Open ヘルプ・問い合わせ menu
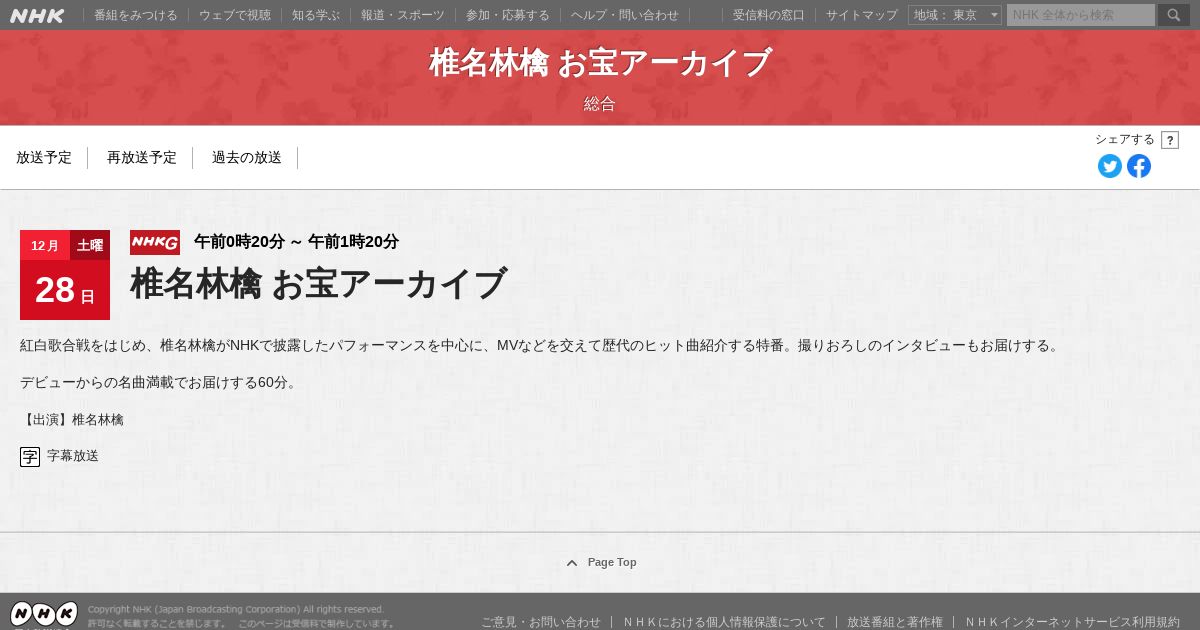Screen dimensions: 1200x630 [x=625, y=15]
